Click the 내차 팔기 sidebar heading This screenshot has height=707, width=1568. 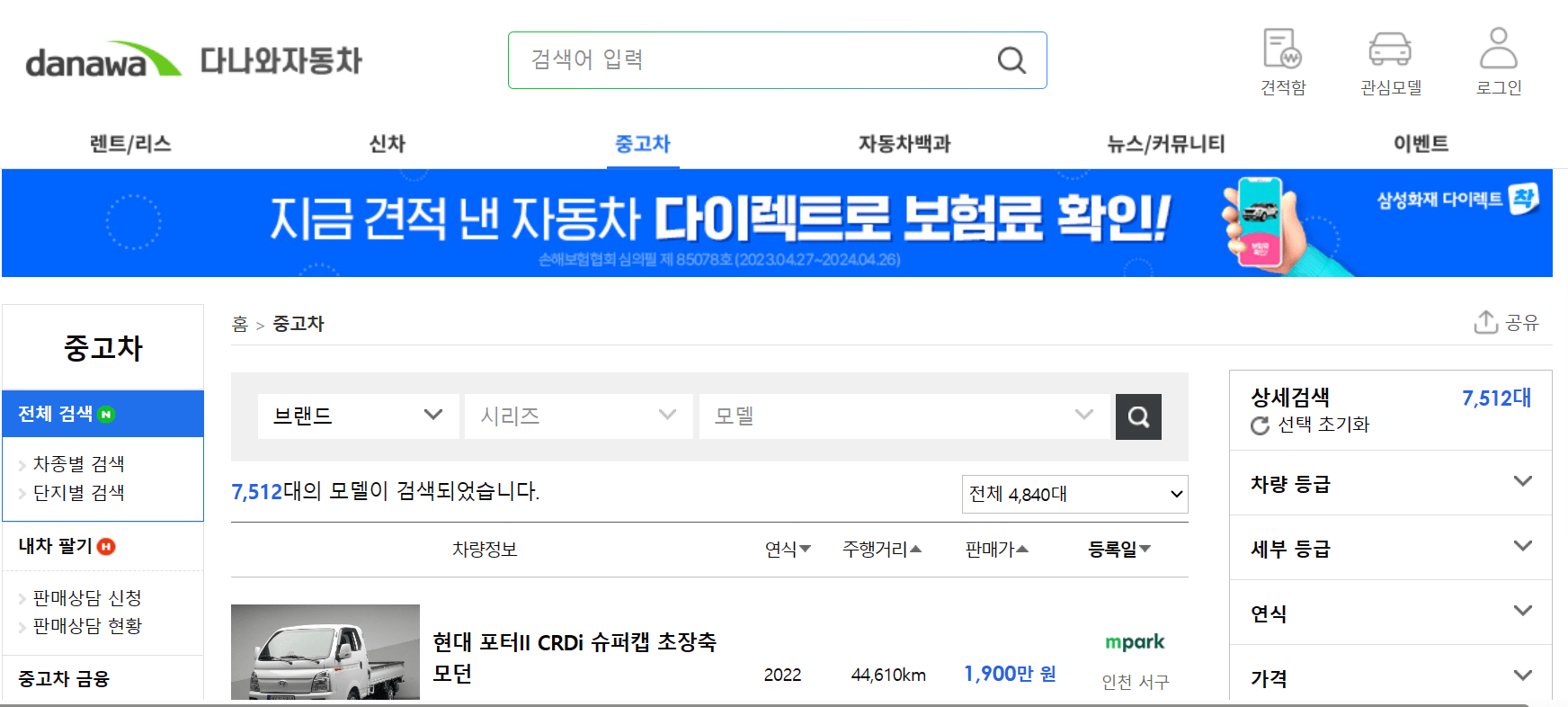click(55, 546)
